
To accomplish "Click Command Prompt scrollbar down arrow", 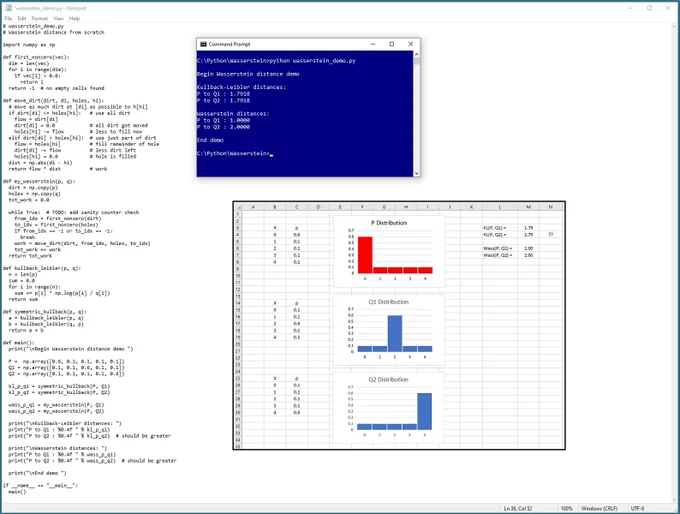I will [x=417, y=173].
